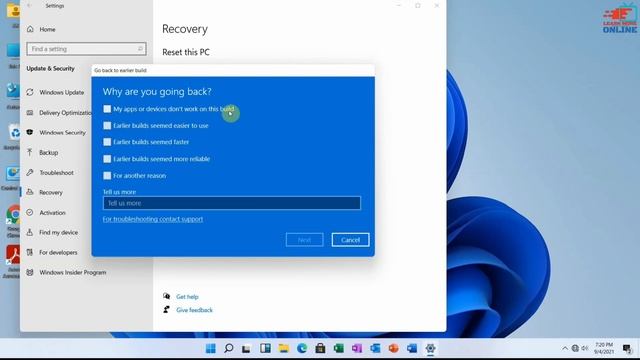Minimize the Settings window

tap(399, 6)
